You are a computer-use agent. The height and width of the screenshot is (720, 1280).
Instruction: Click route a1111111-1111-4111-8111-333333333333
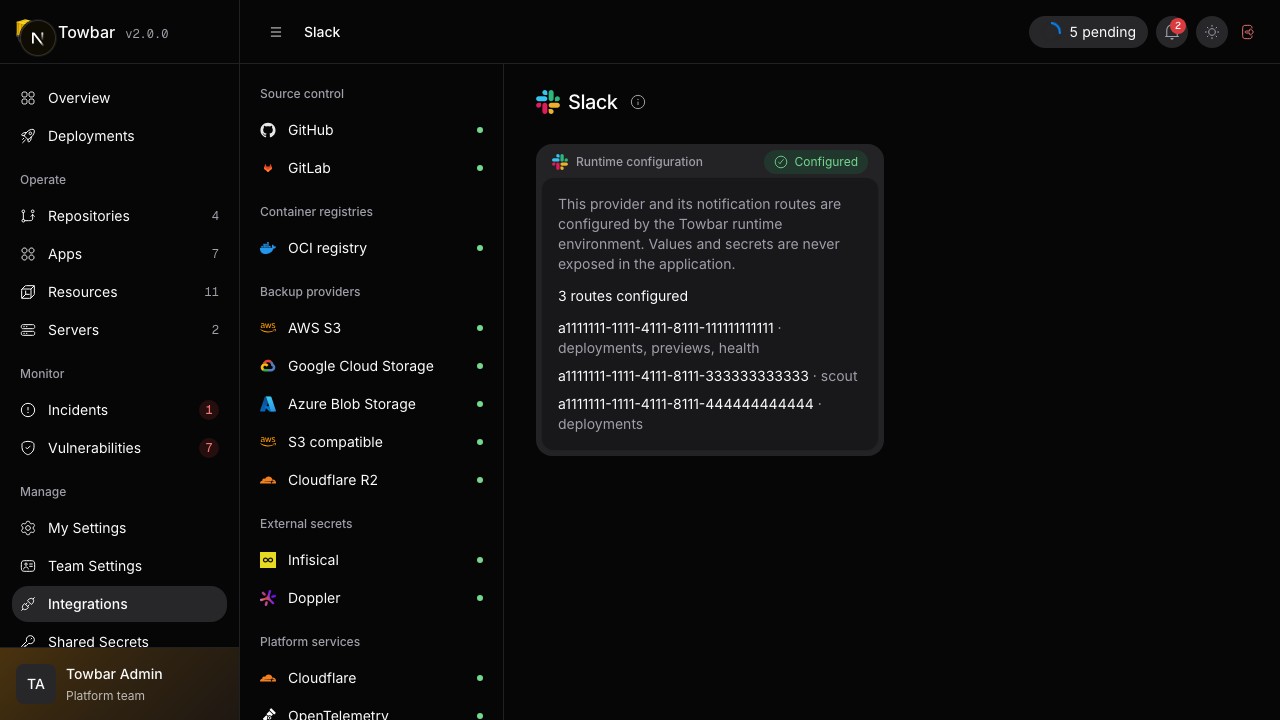point(683,376)
